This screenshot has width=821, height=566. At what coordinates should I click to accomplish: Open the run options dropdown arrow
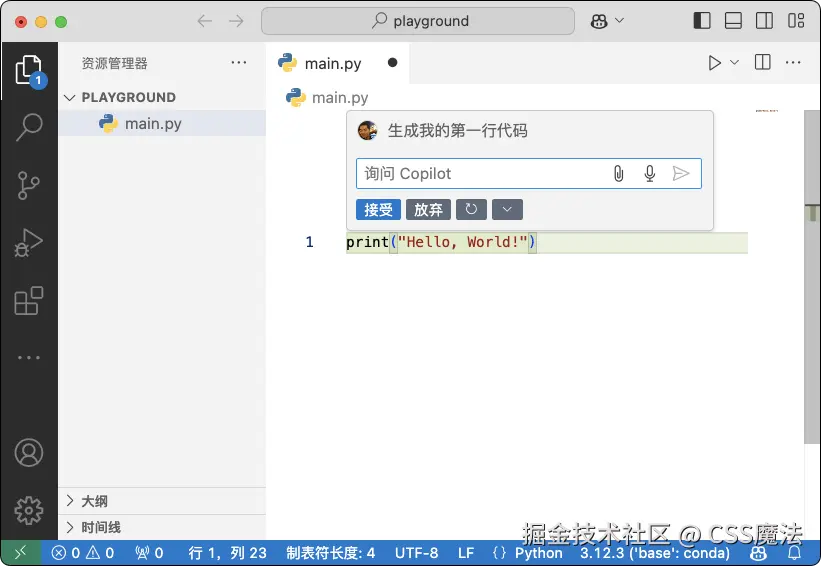tap(735, 63)
